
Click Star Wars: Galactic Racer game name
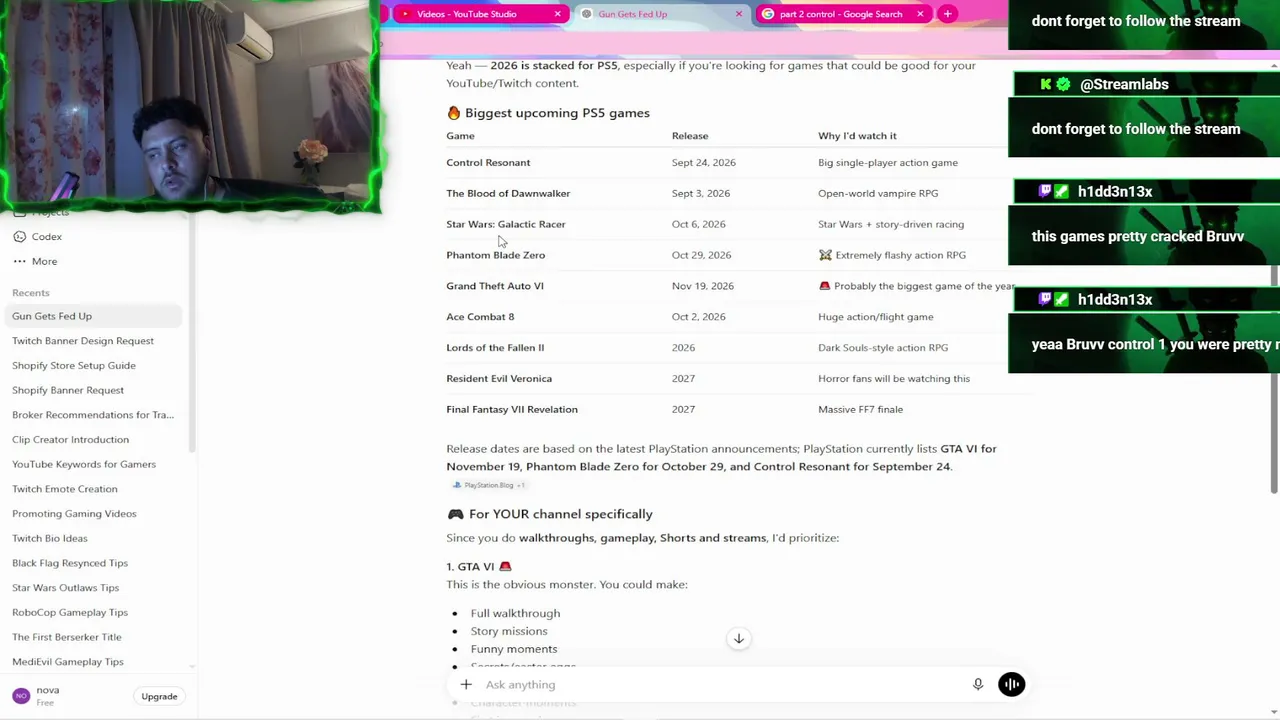[x=506, y=224]
